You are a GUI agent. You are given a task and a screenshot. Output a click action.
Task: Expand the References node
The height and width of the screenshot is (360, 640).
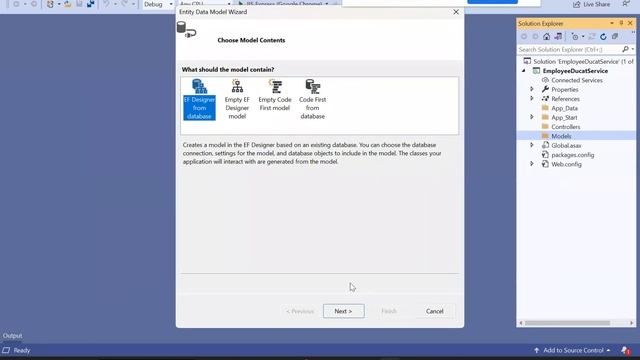[x=532, y=98]
